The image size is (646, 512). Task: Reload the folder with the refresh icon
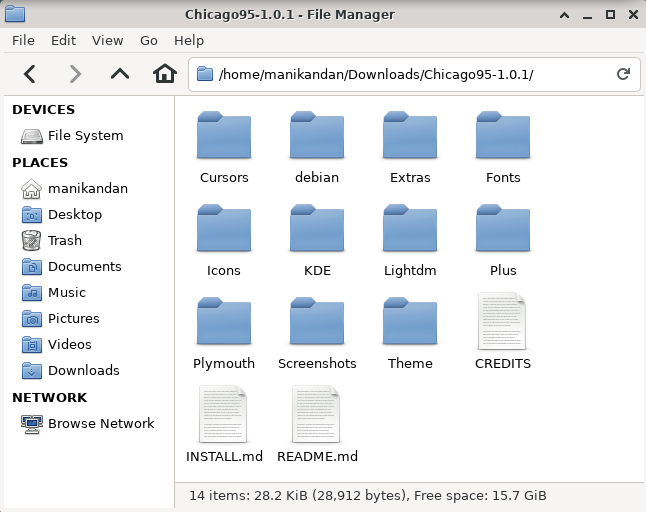click(x=623, y=74)
